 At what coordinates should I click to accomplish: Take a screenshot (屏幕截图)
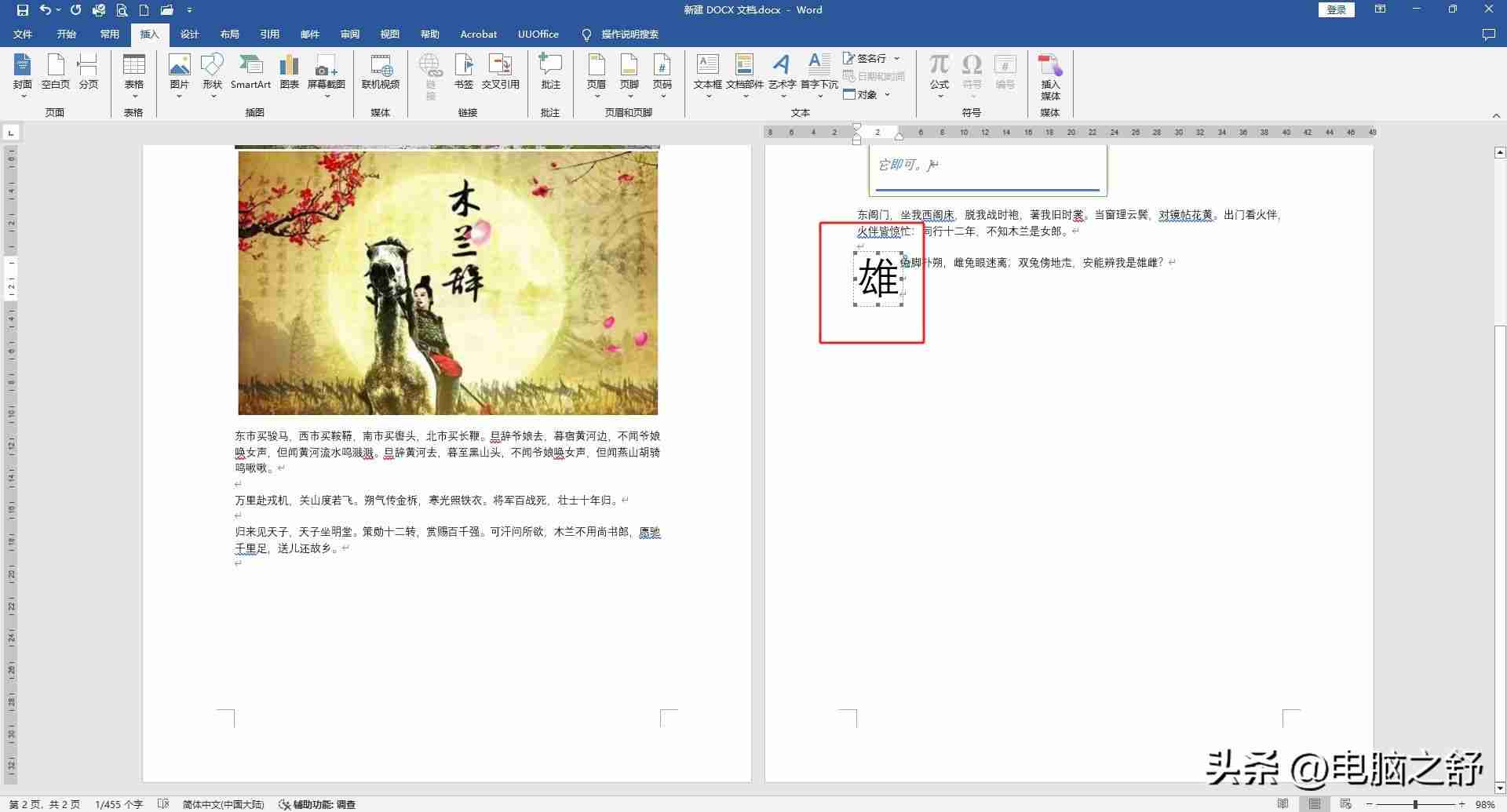(327, 75)
